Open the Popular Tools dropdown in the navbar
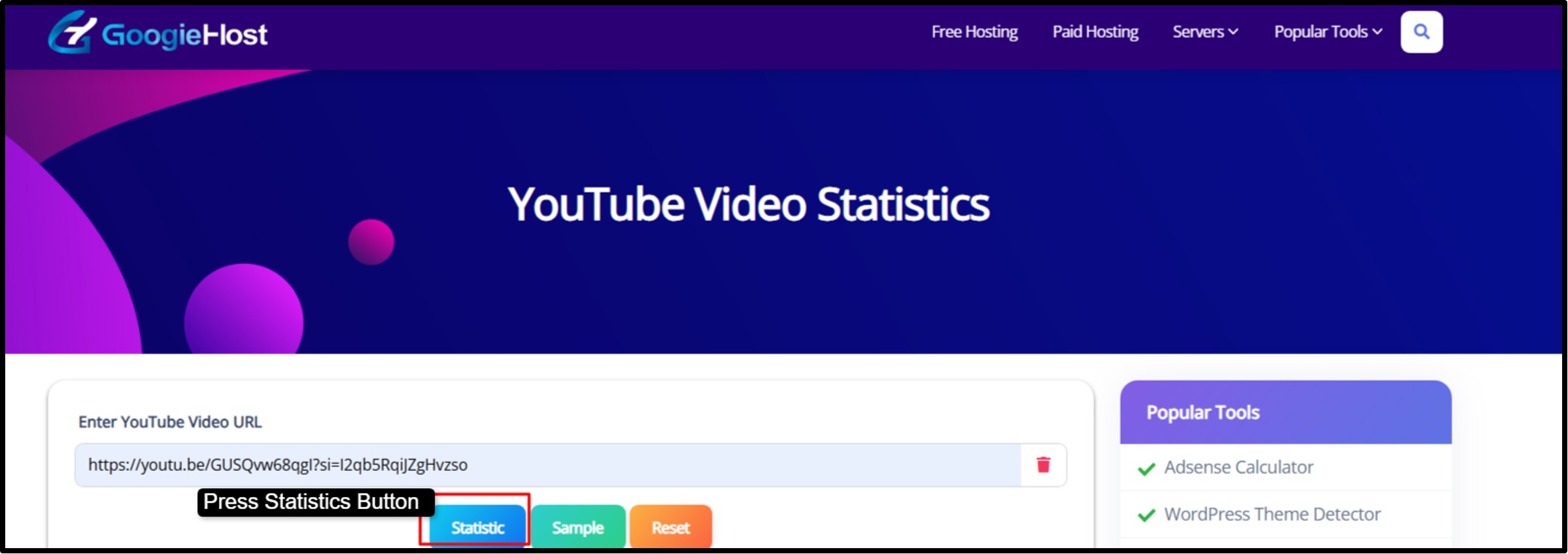1568x554 pixels. 1327,32
